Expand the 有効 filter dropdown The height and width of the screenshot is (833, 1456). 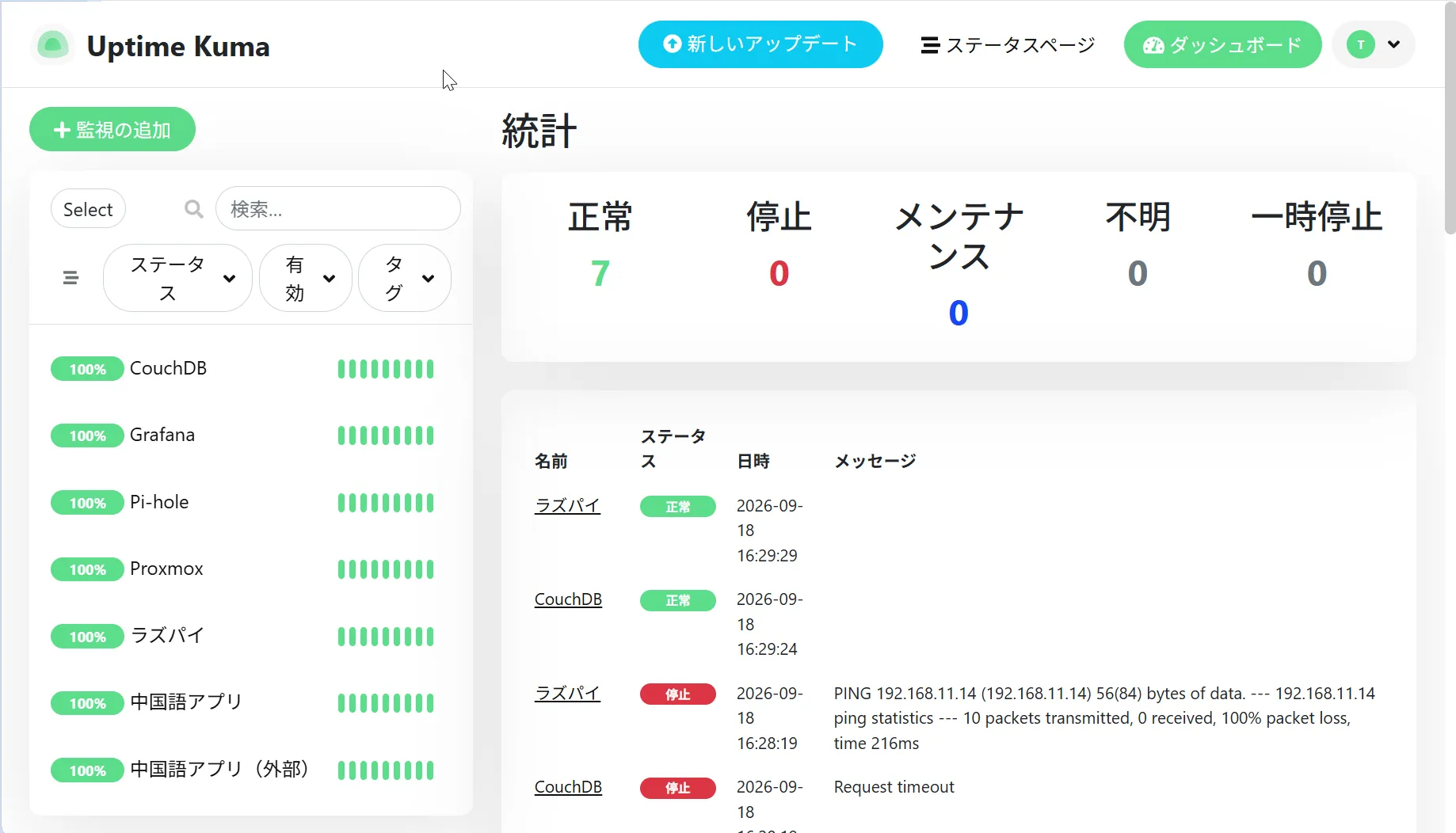306,278
